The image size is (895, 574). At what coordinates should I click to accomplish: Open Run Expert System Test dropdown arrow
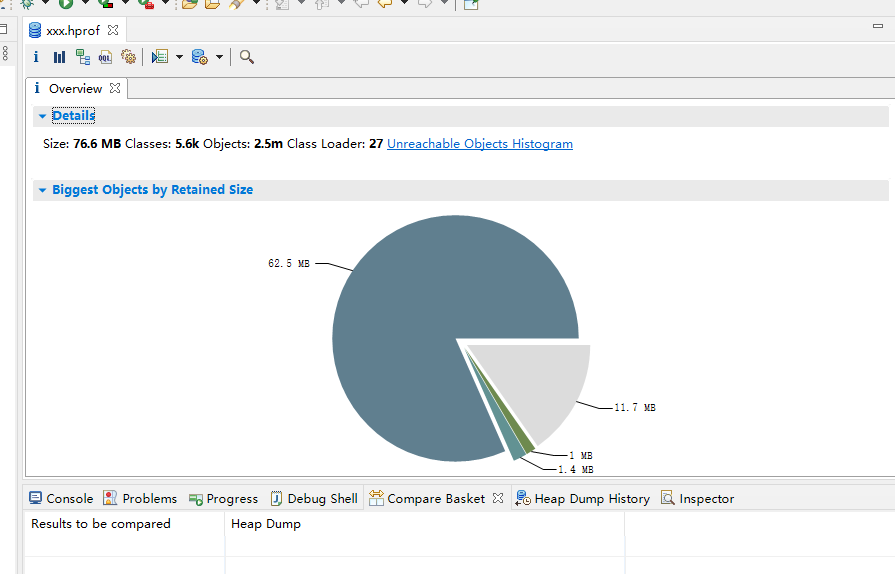[x=179, y=57]
